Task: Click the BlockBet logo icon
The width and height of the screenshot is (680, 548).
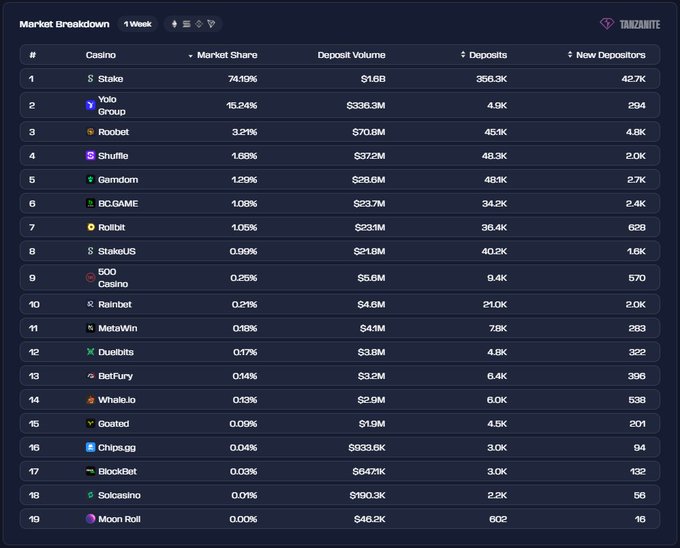Action: pyautogui.click(x=90, y=471)
